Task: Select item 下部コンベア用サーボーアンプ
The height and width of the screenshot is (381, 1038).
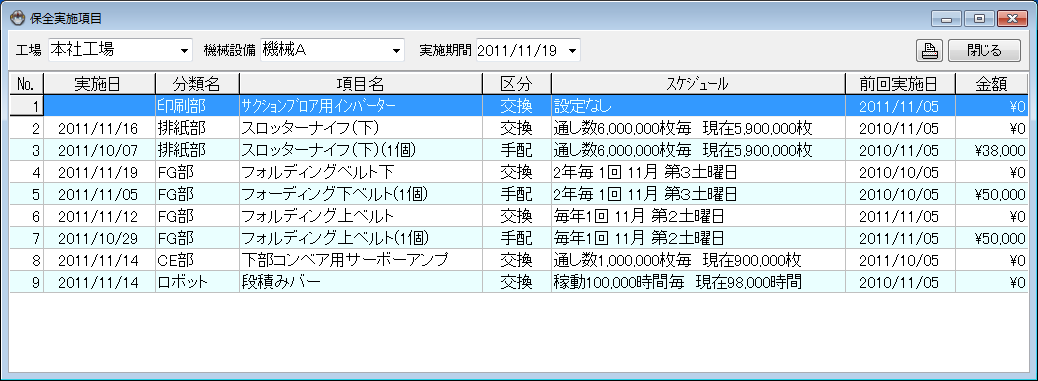Action: [x=361, y=260]
